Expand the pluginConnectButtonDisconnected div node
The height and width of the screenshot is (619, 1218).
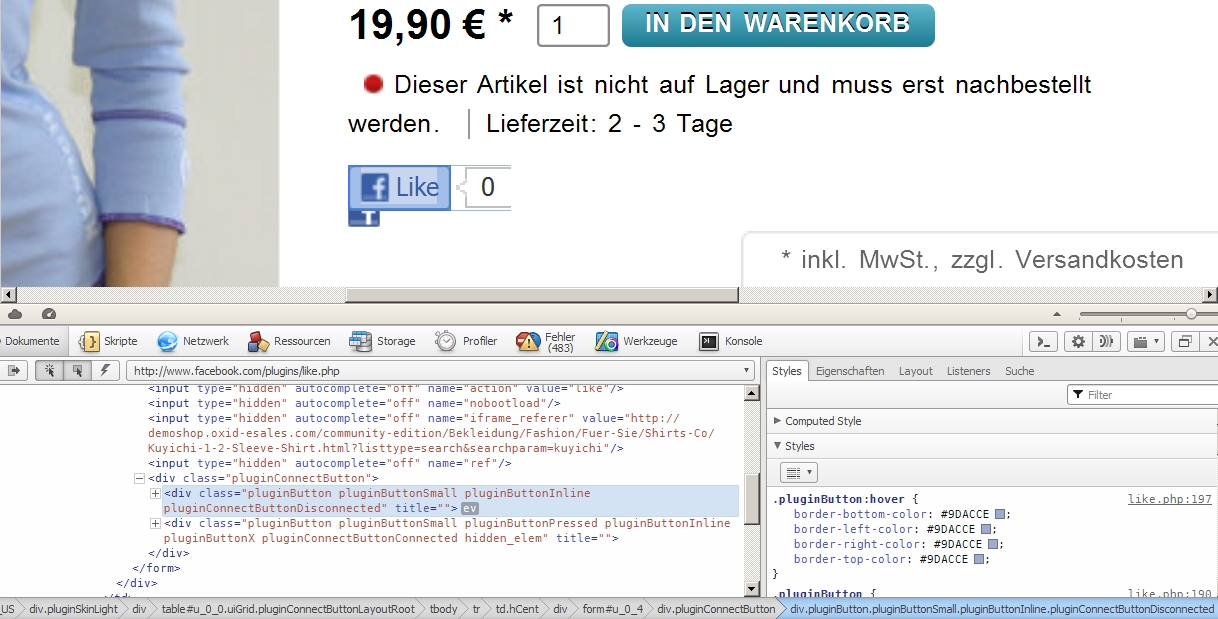[155, 494]
